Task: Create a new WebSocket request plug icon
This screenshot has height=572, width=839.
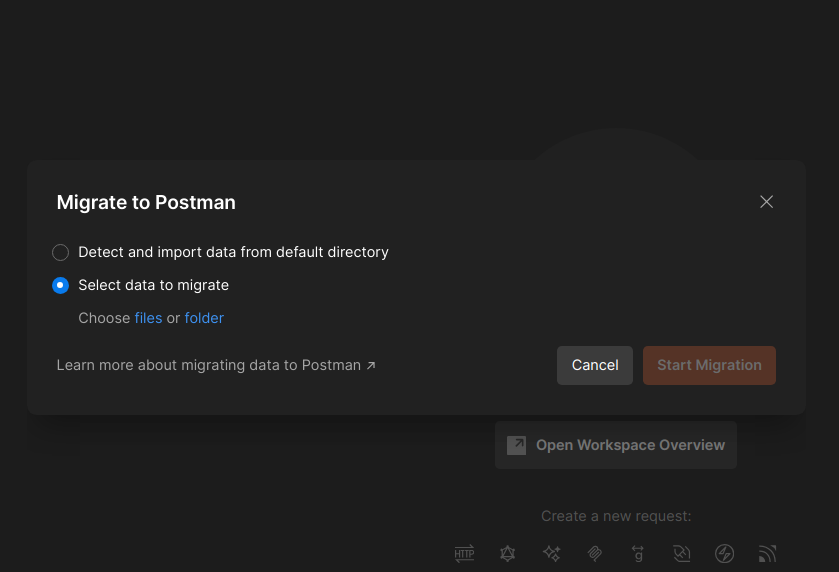Action: coord(681,553)
